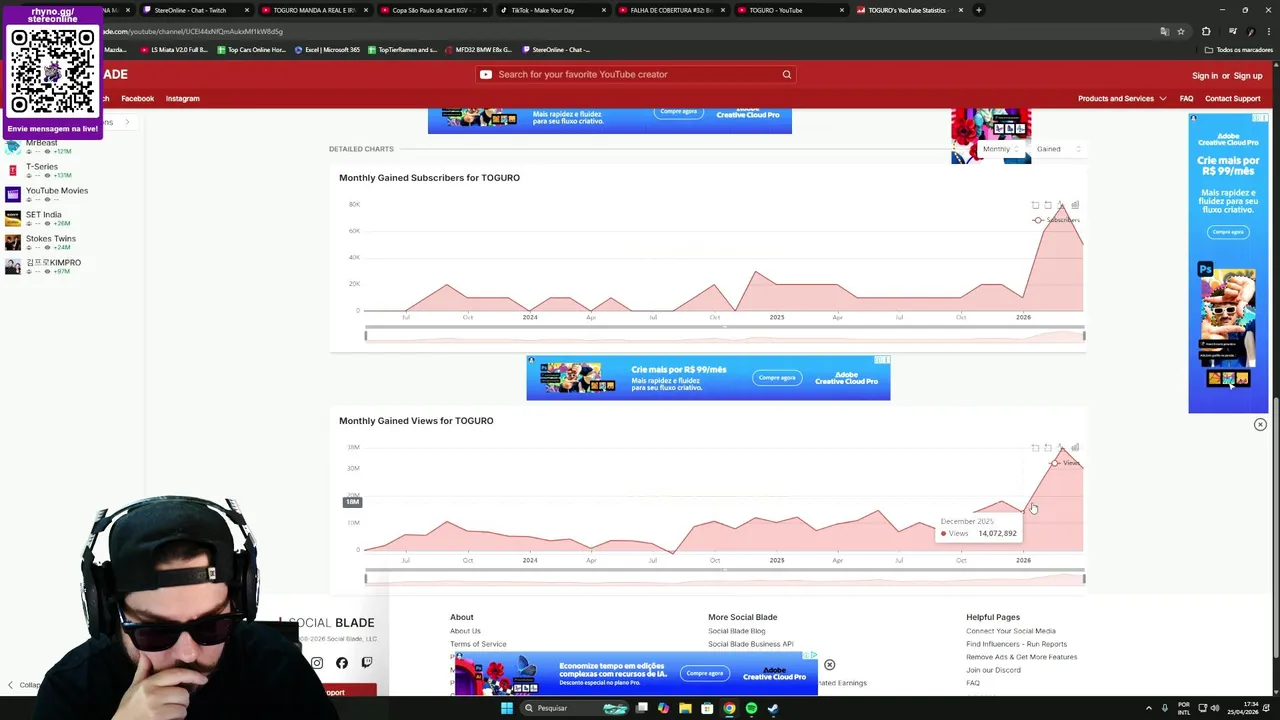Close the bottom Adobe banner ad
This screenshot has width=1280, height=720.
pyautogui.click(x=829, y=665)
